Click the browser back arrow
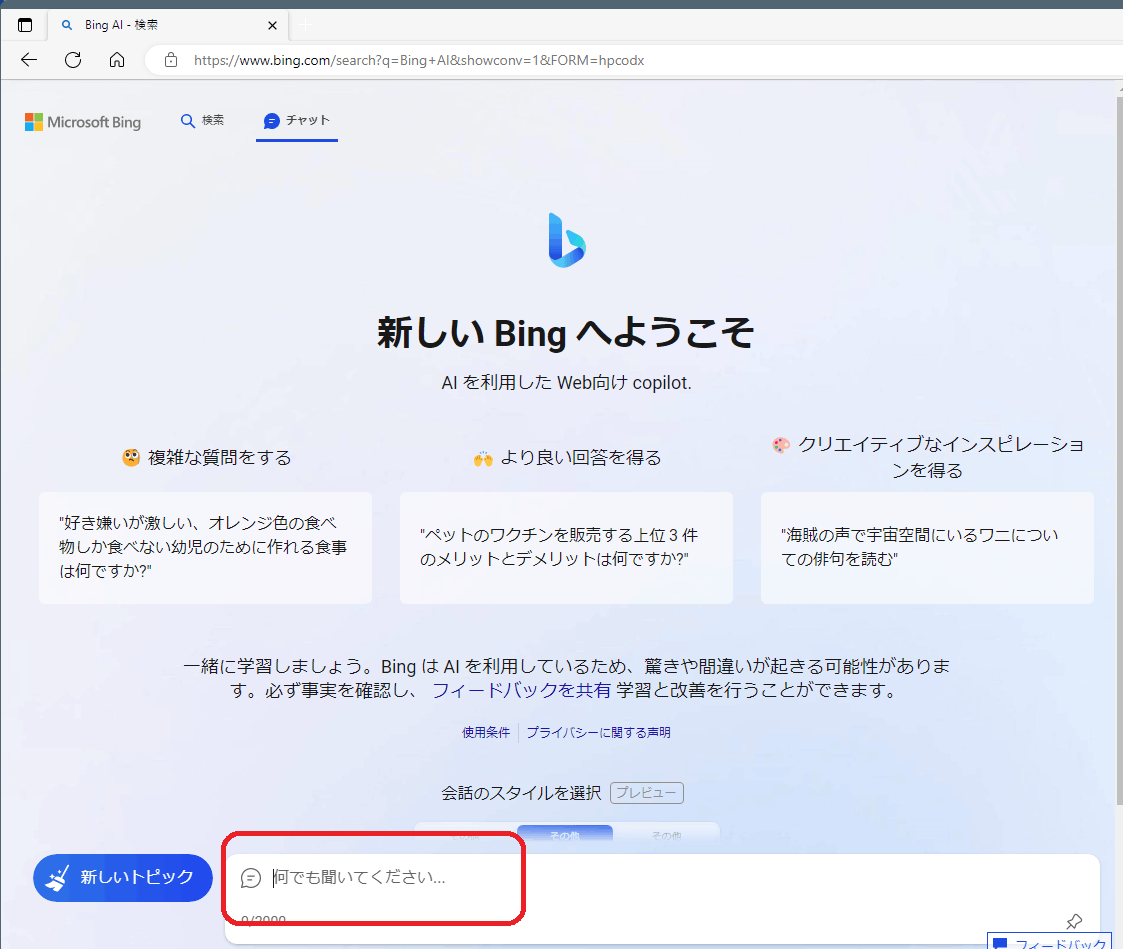Viewport: 1123px width, 949px height. [29, 60]
